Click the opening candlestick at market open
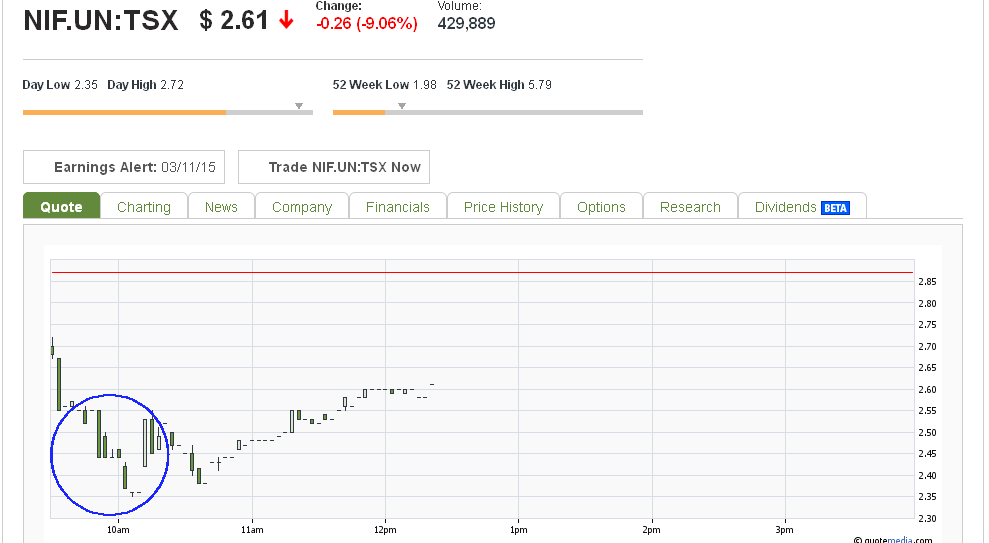 [52, 349]
